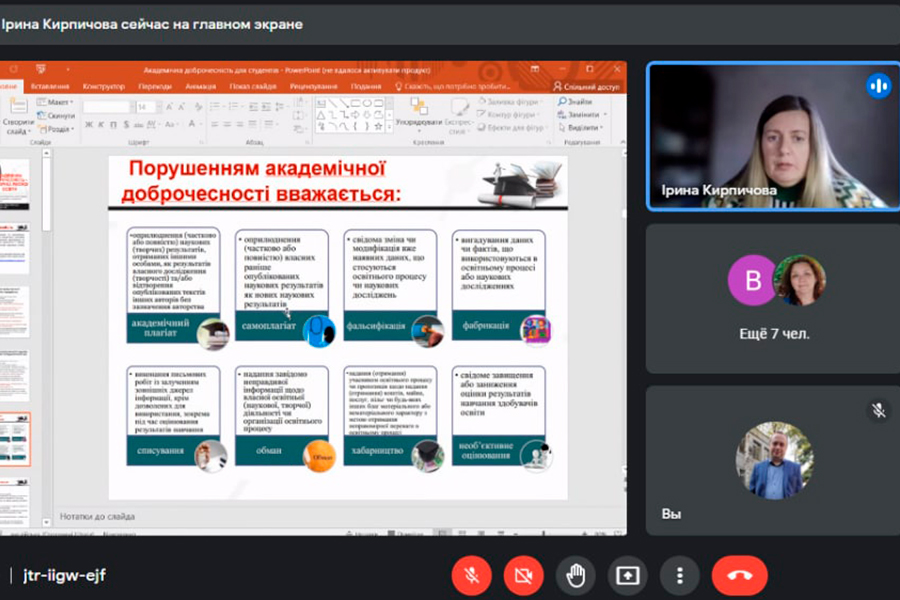Raise your hand in the meeting
The width and height of the screenshot is (900, 600).
pyautogui.click(x=576, y=575)
